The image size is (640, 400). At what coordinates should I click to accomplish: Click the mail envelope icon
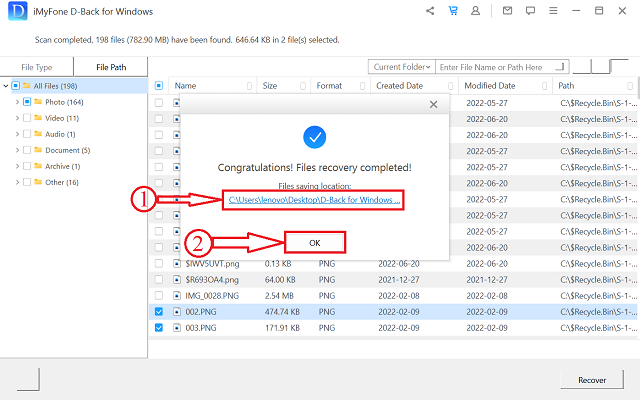(507, 11)
